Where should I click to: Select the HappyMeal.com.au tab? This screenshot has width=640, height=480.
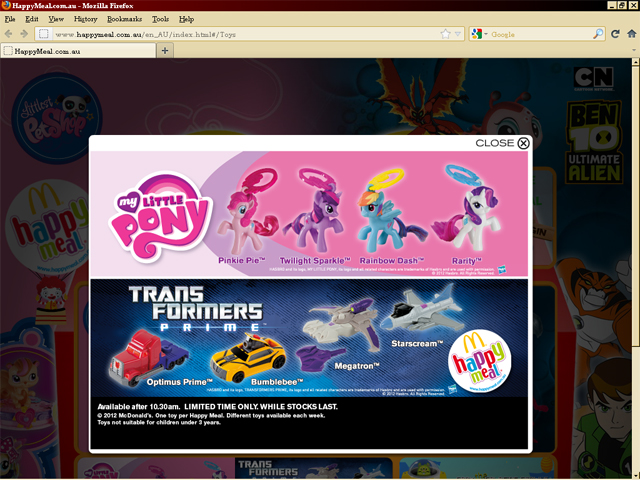[x=78, y=51]
